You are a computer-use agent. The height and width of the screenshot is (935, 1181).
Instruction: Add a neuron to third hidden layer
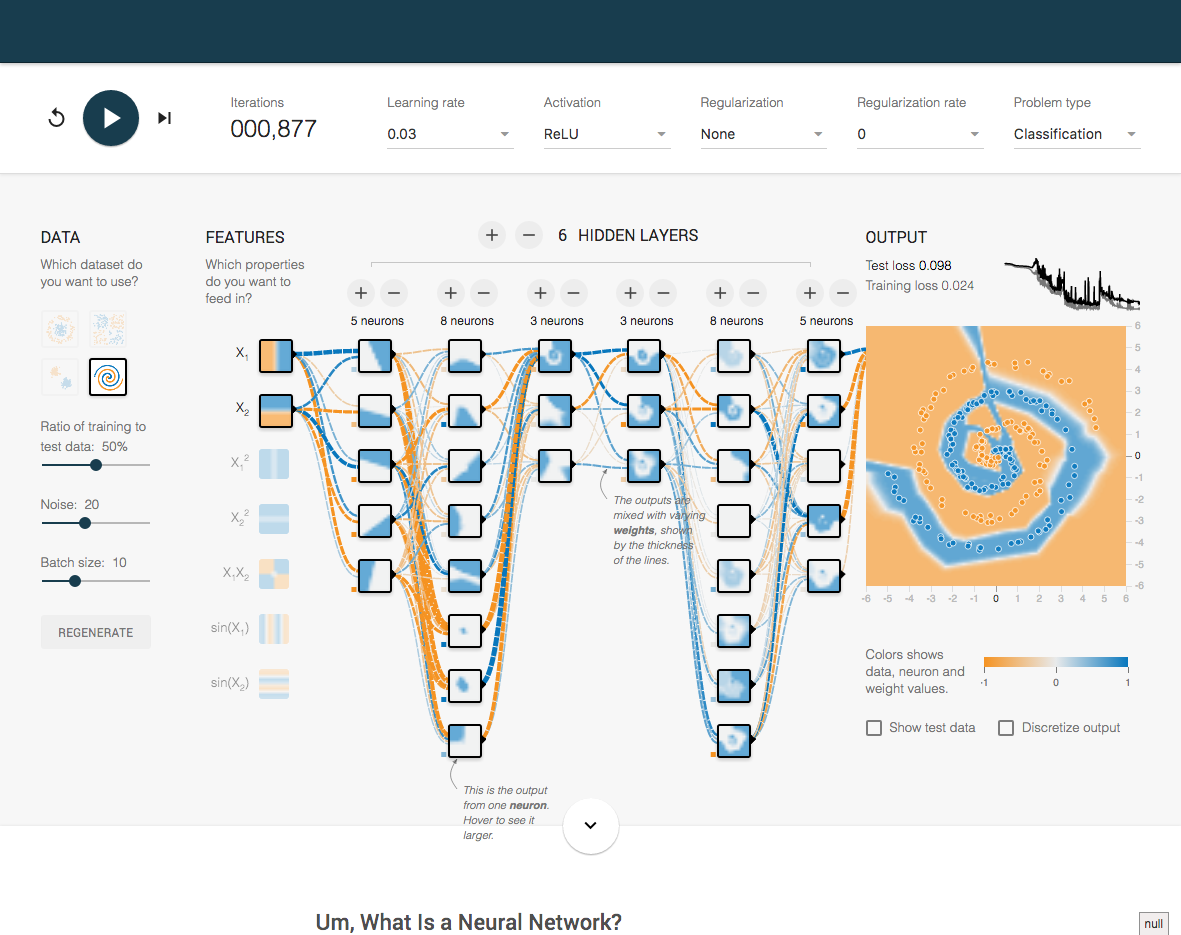pos(540,292)
